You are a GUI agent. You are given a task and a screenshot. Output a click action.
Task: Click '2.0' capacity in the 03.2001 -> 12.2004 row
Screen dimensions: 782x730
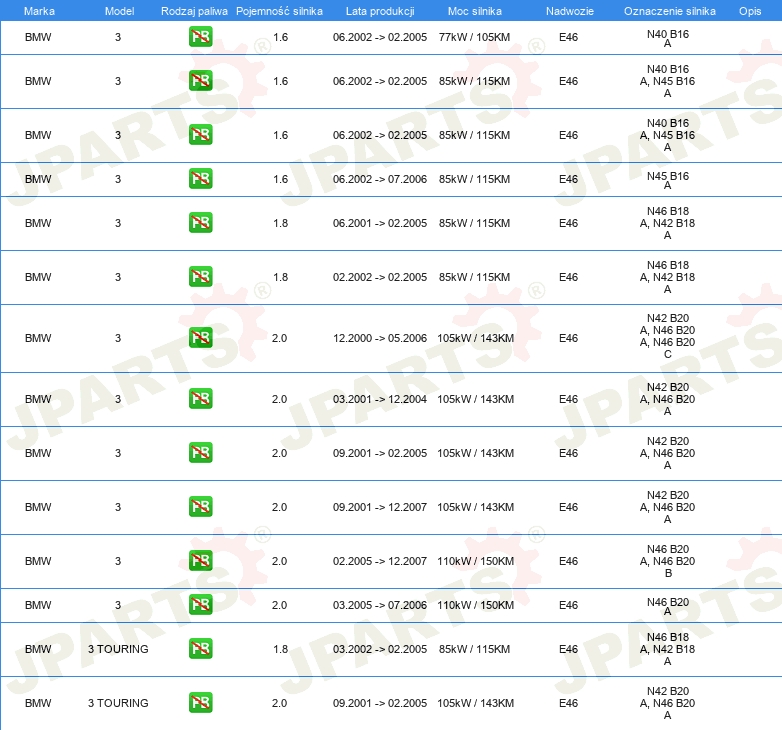pyautogui.click(x=279, y=399)
